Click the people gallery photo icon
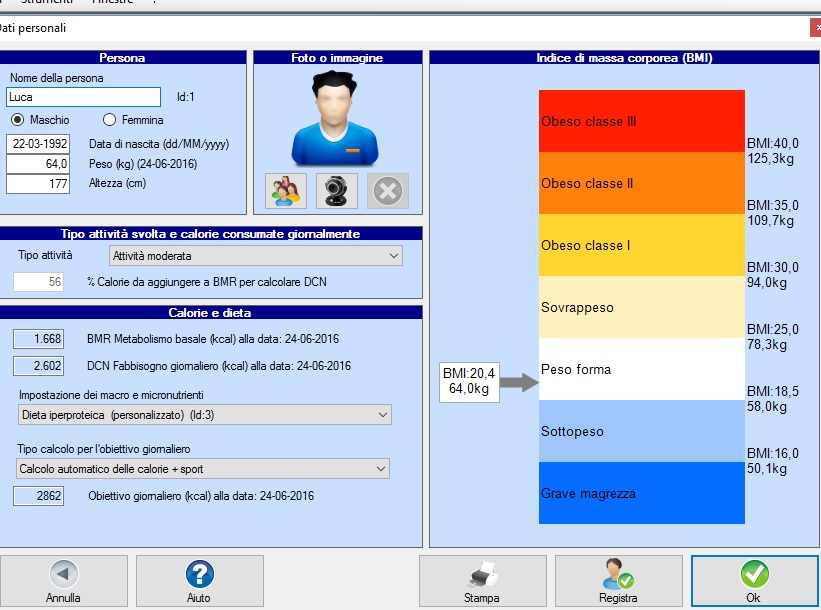 pos(286,190)
